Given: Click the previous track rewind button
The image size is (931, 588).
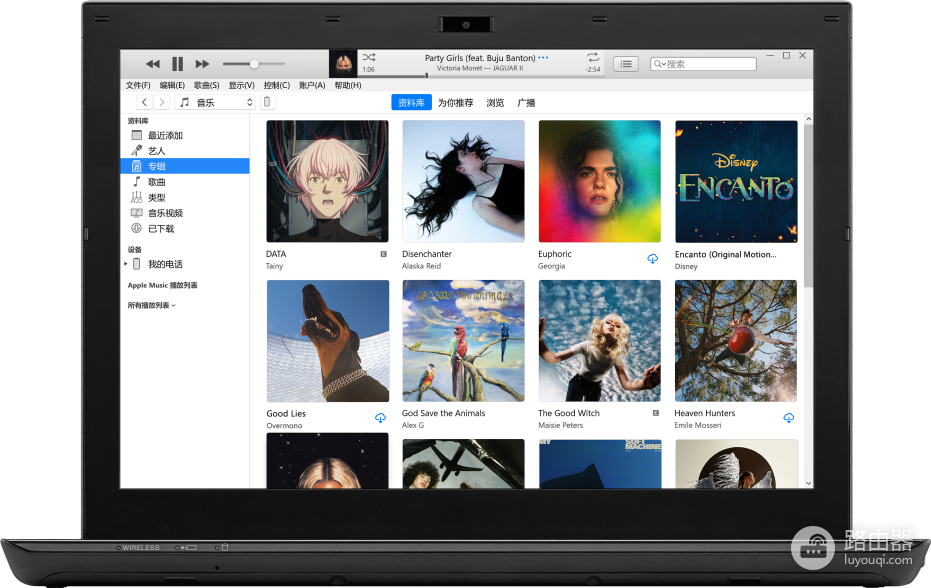Looking at the screenshot, I should point(153,64).
